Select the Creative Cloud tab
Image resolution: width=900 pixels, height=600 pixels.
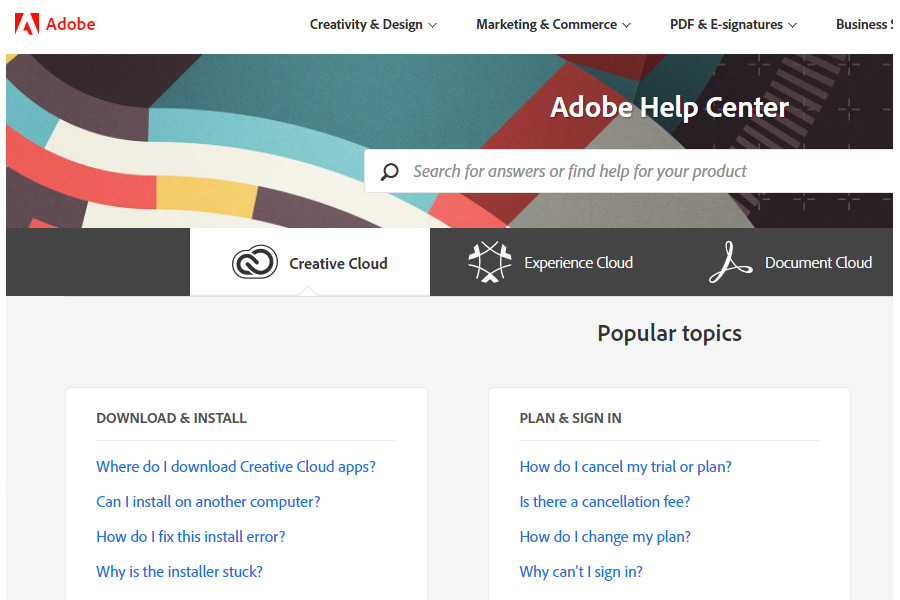tap(310, 263)
